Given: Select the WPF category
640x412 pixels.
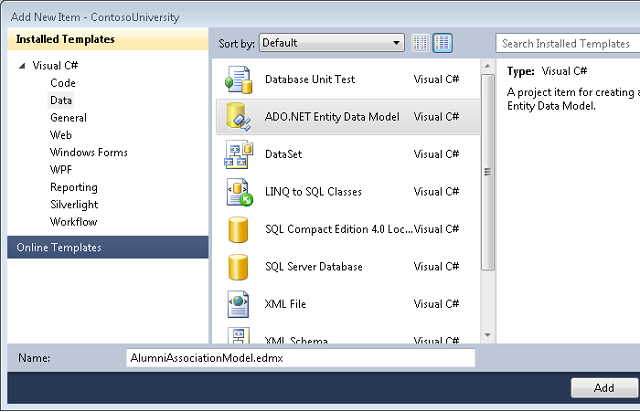Looking at the screenshot, I should [x=61, y=170].
